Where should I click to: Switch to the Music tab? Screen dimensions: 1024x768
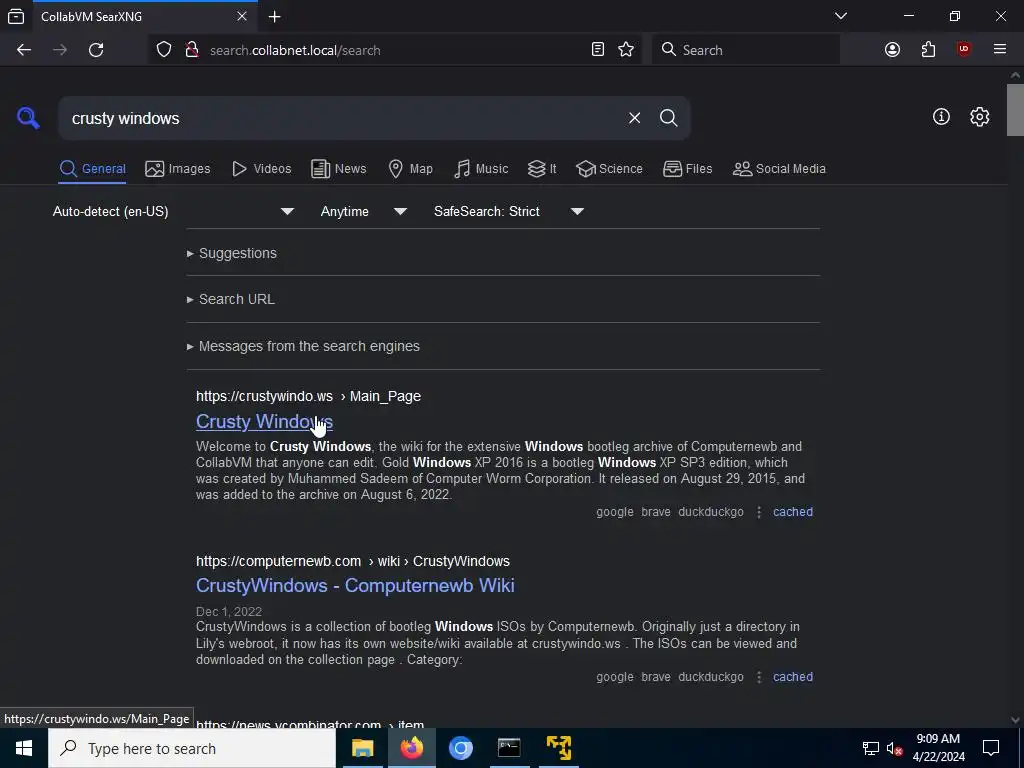pyautogui.click(x=481, y=168)
